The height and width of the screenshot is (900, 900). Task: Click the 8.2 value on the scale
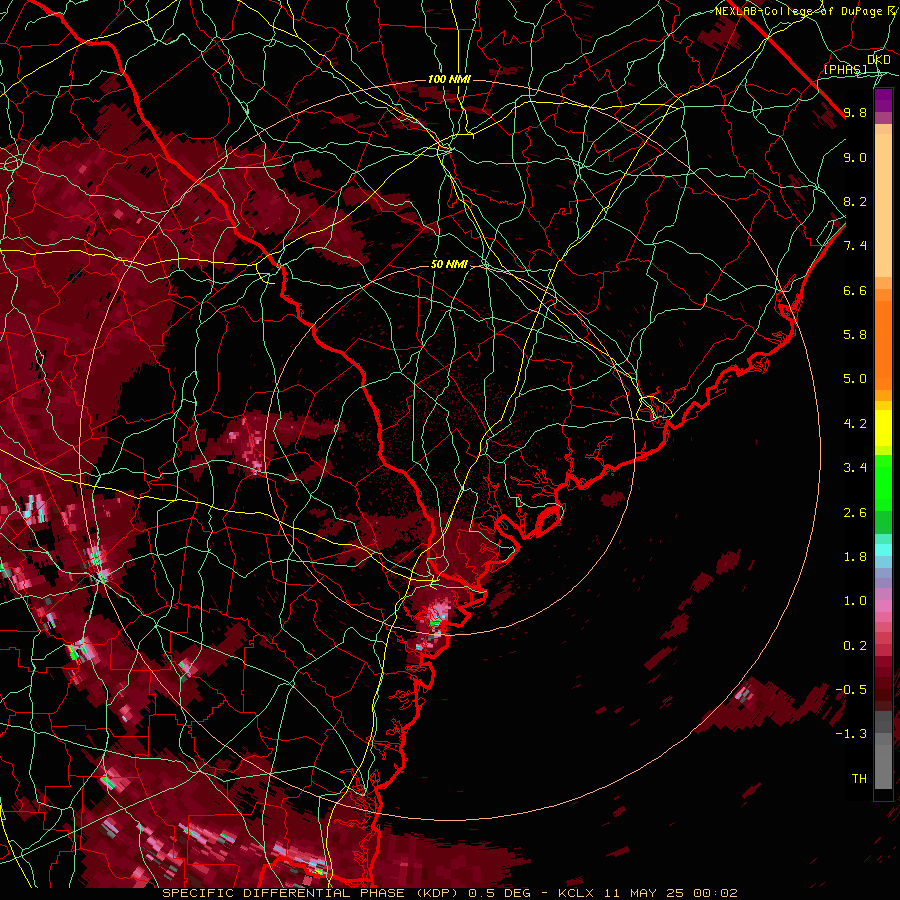[855, 202]
